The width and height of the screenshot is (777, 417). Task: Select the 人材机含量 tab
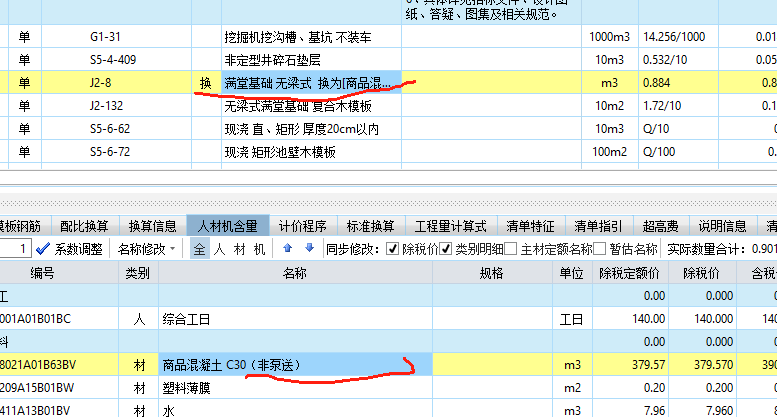click(x=228, y=226)
